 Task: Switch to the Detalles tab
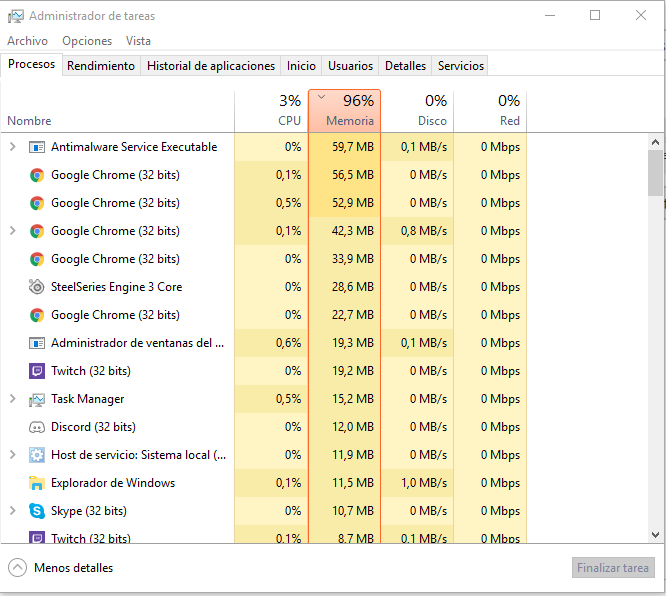(405, 66)
